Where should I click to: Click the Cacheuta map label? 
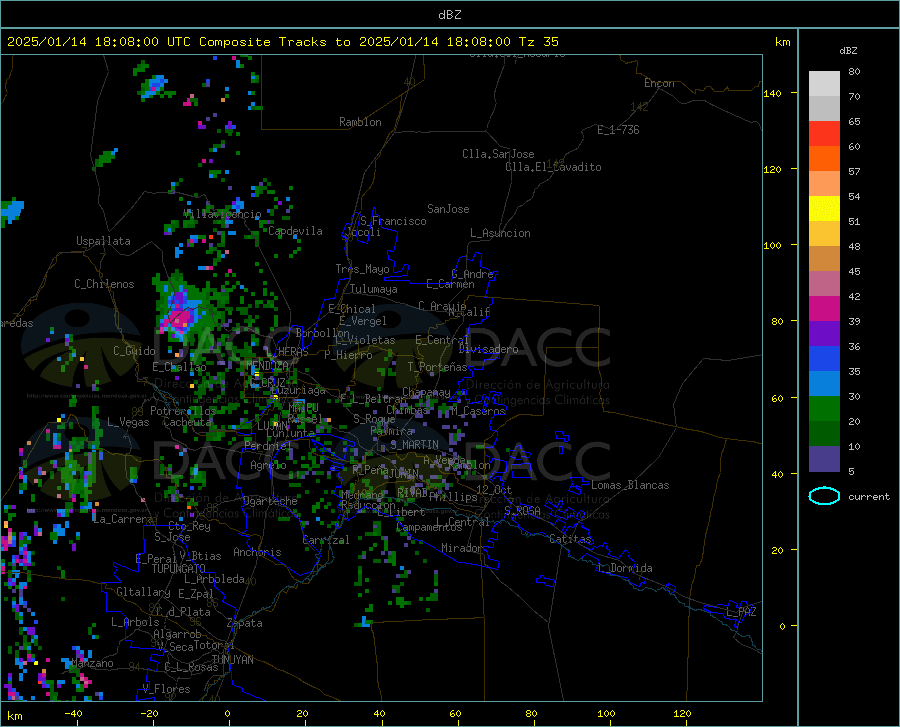coord(187,422)
